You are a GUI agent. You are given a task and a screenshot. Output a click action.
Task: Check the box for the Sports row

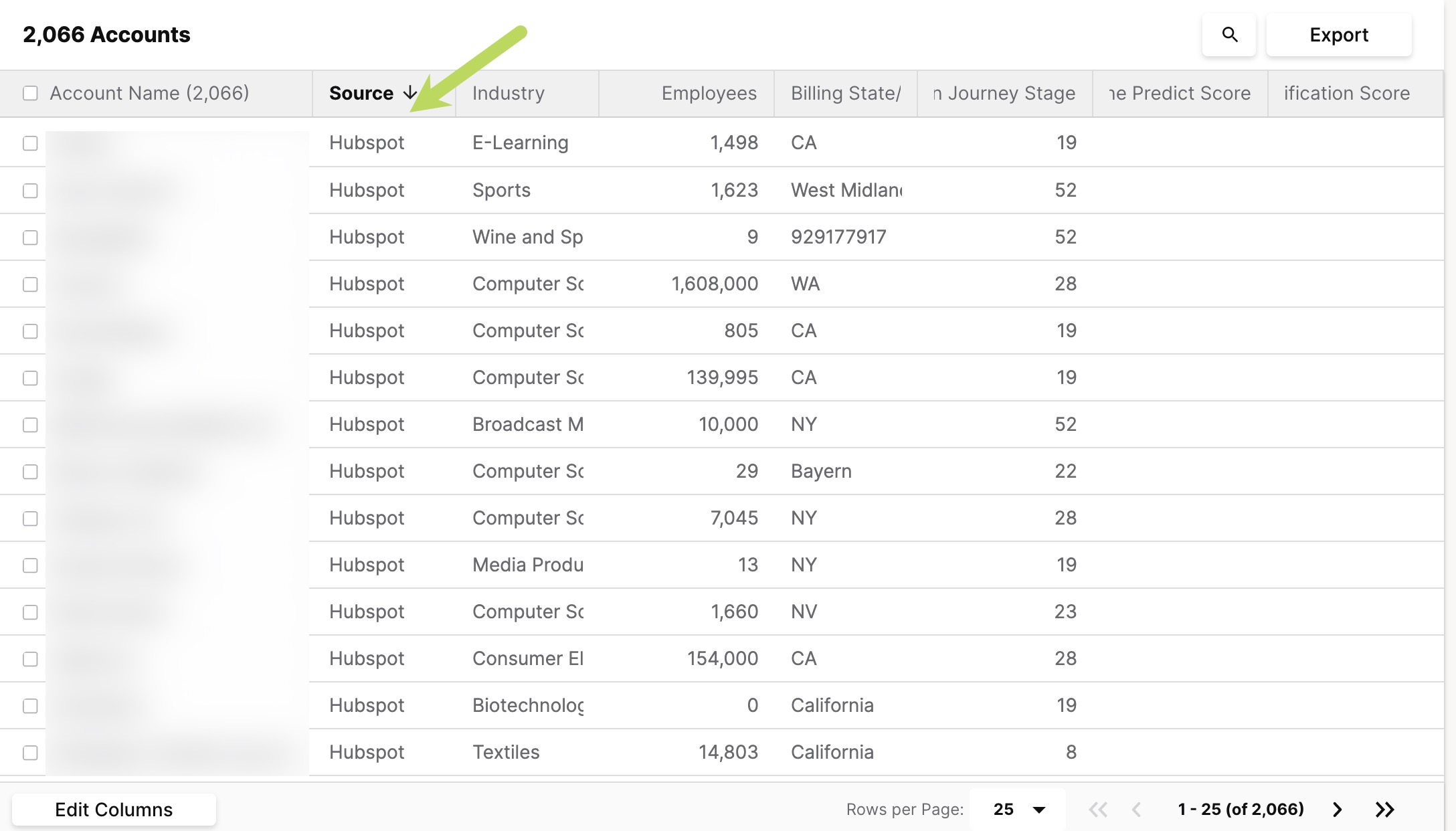pos(30,191)
